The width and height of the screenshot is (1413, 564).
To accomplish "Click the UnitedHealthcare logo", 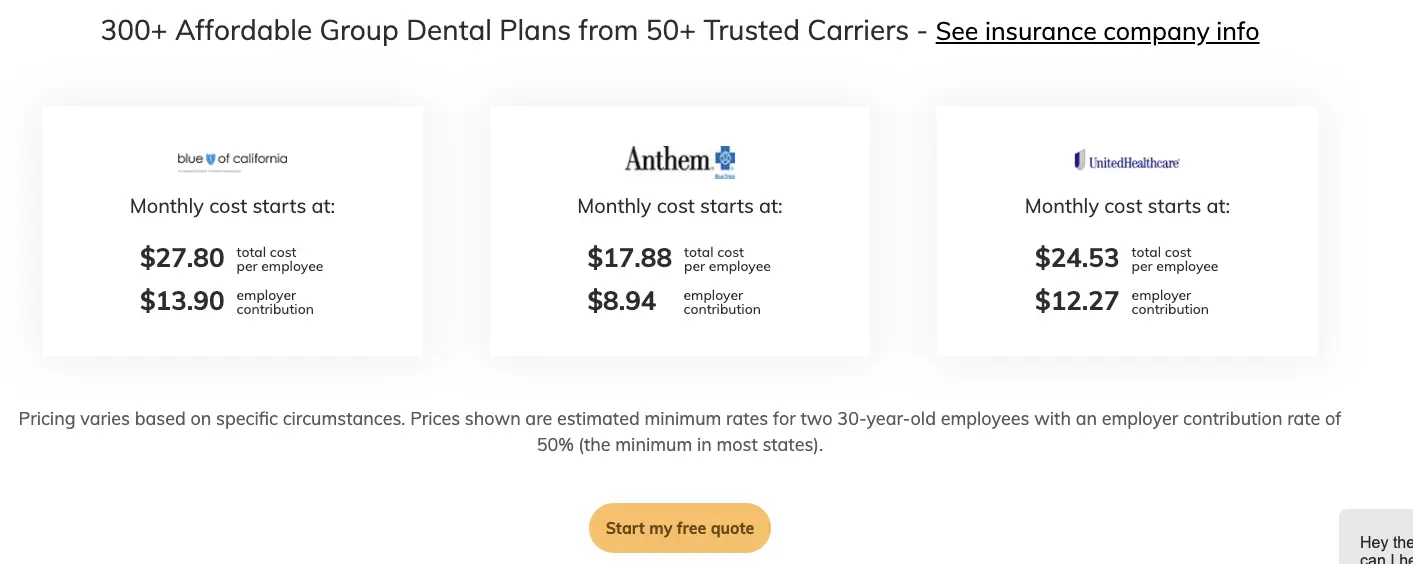I will (1127, 160).
